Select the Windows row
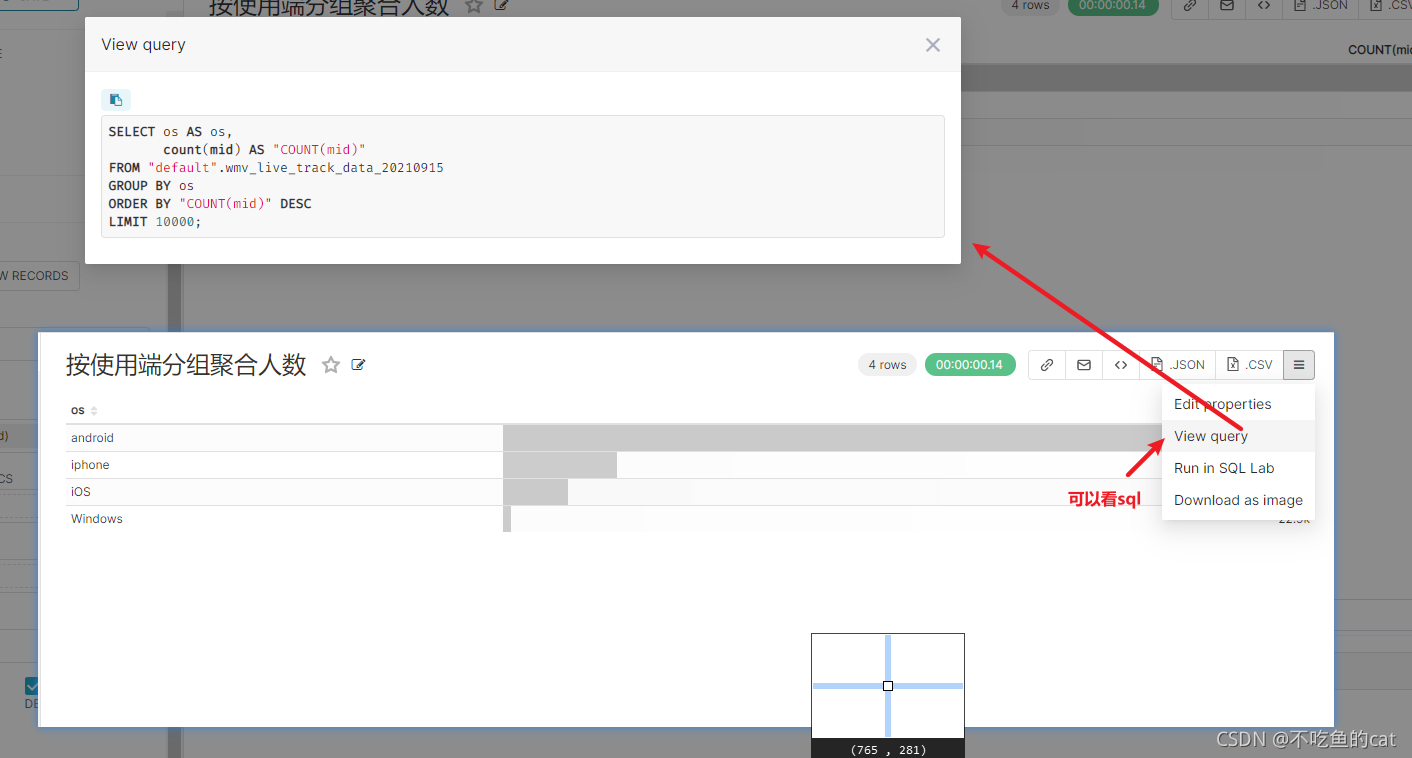This screenshot has width=1412, height=758. coord(688,519)
